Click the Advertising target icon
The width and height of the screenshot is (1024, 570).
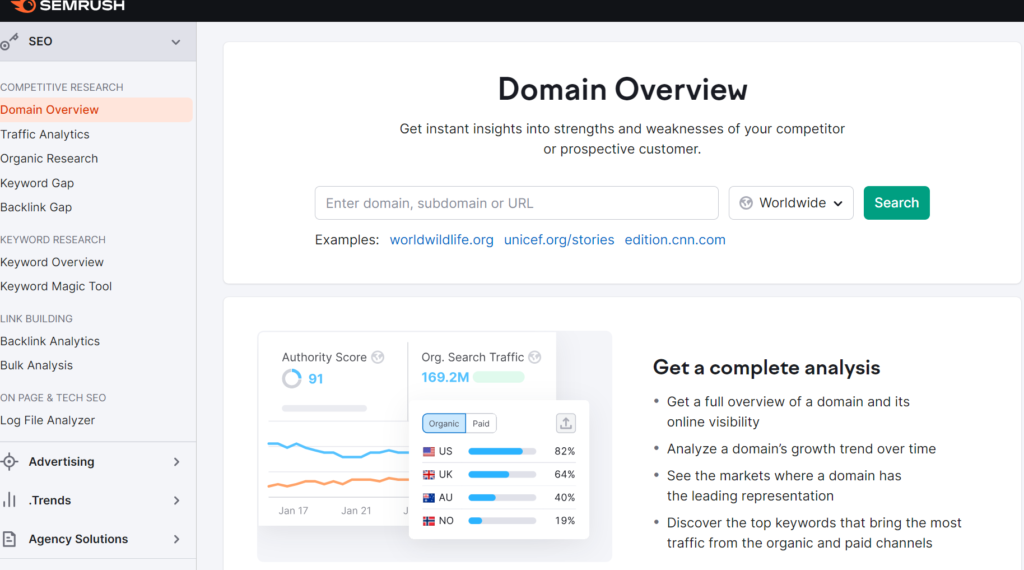coord(9,462)
